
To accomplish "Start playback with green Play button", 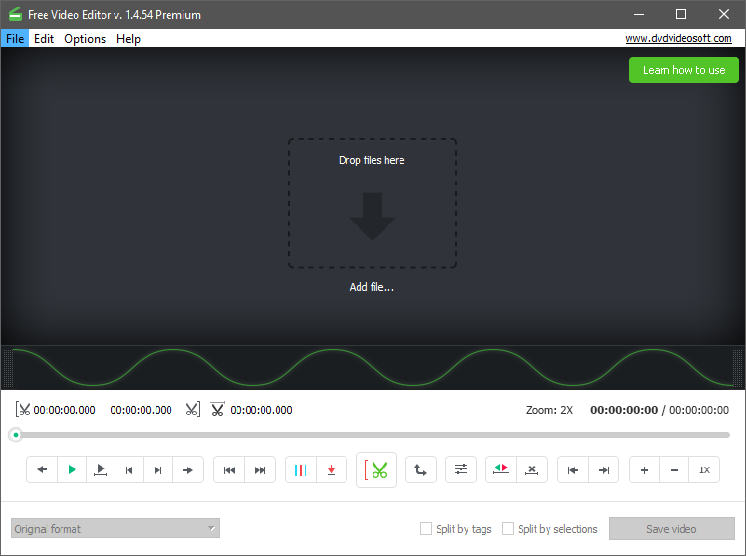I will tap(72, 470).
